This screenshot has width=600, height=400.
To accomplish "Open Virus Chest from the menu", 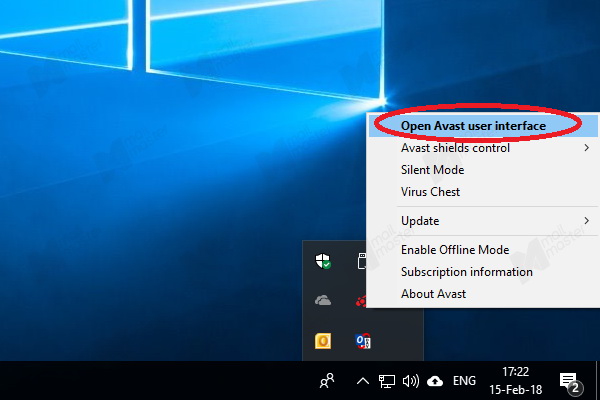I will (x=483, y=191).
